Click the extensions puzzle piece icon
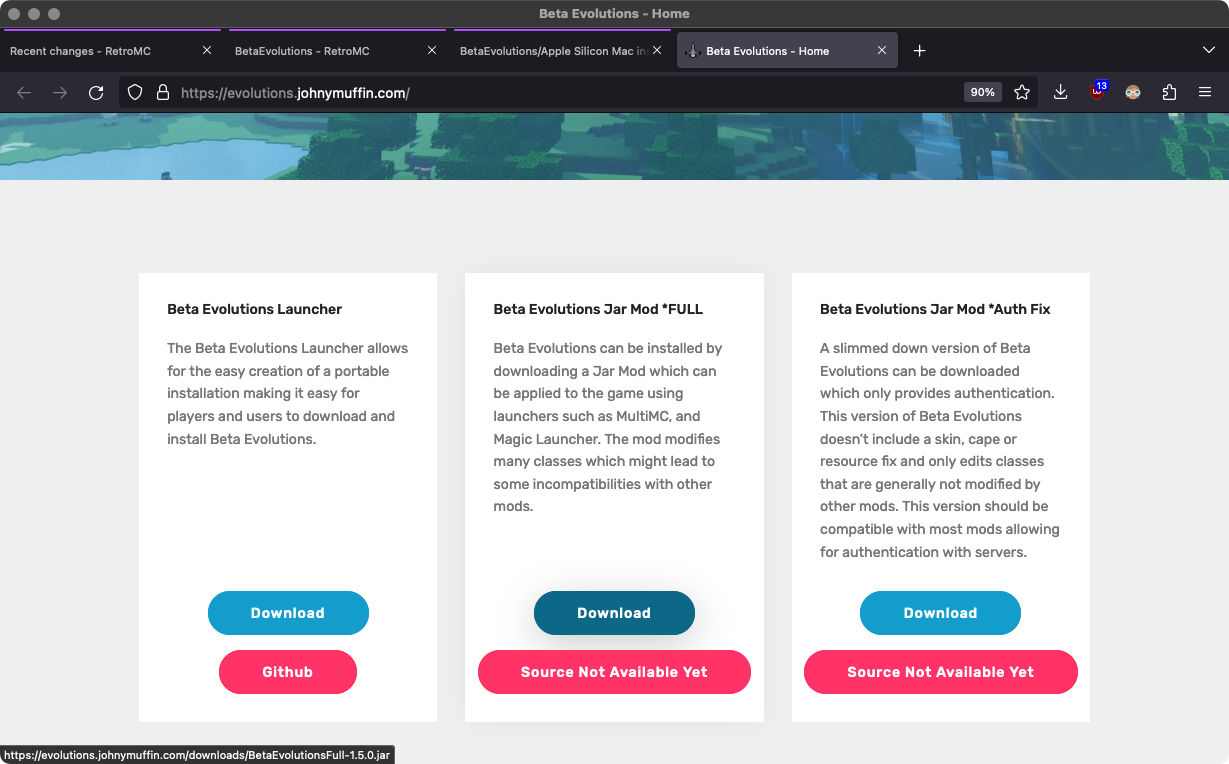The image size is (1229, 764). tap(1169, 93)
